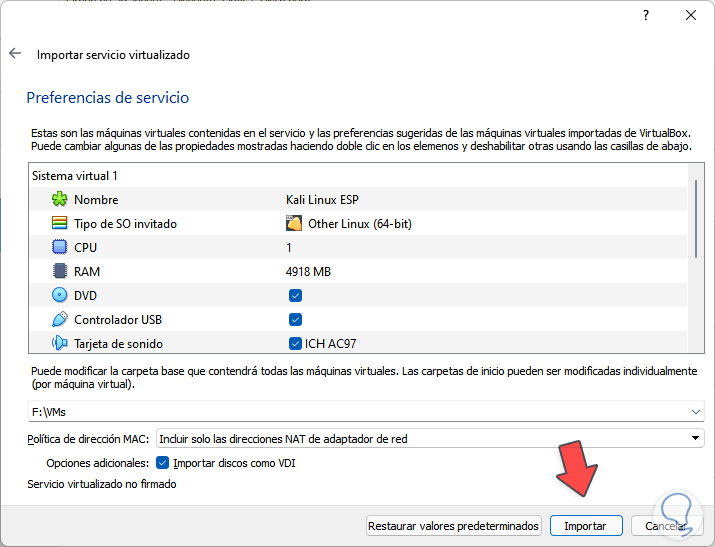This screenshot has width=715, height=547.
Task: Click the CPU chip icon
Action: [59, 247]
